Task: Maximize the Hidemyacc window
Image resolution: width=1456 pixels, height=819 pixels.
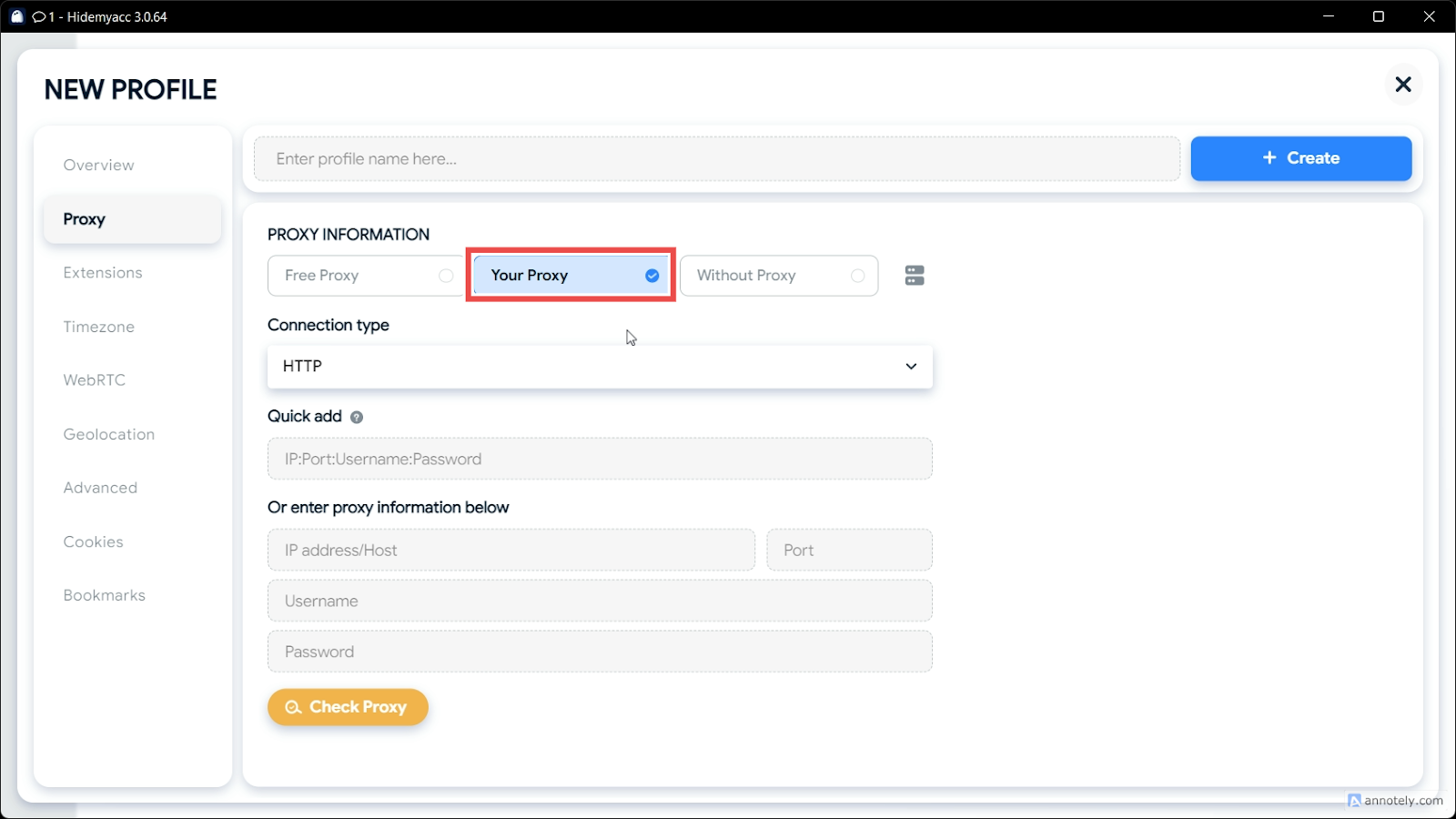Action: click(1379, 16)
